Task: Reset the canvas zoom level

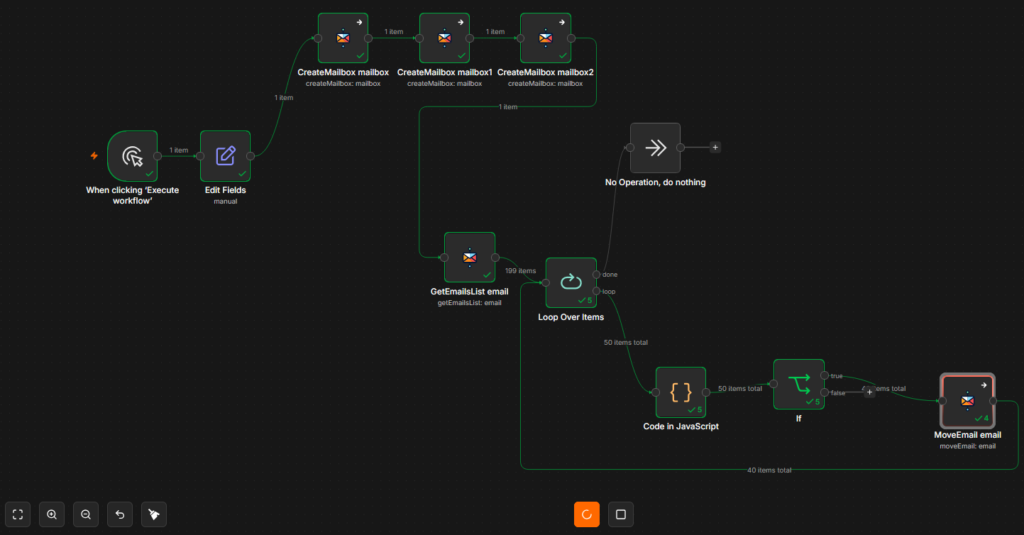Action: 120,514
